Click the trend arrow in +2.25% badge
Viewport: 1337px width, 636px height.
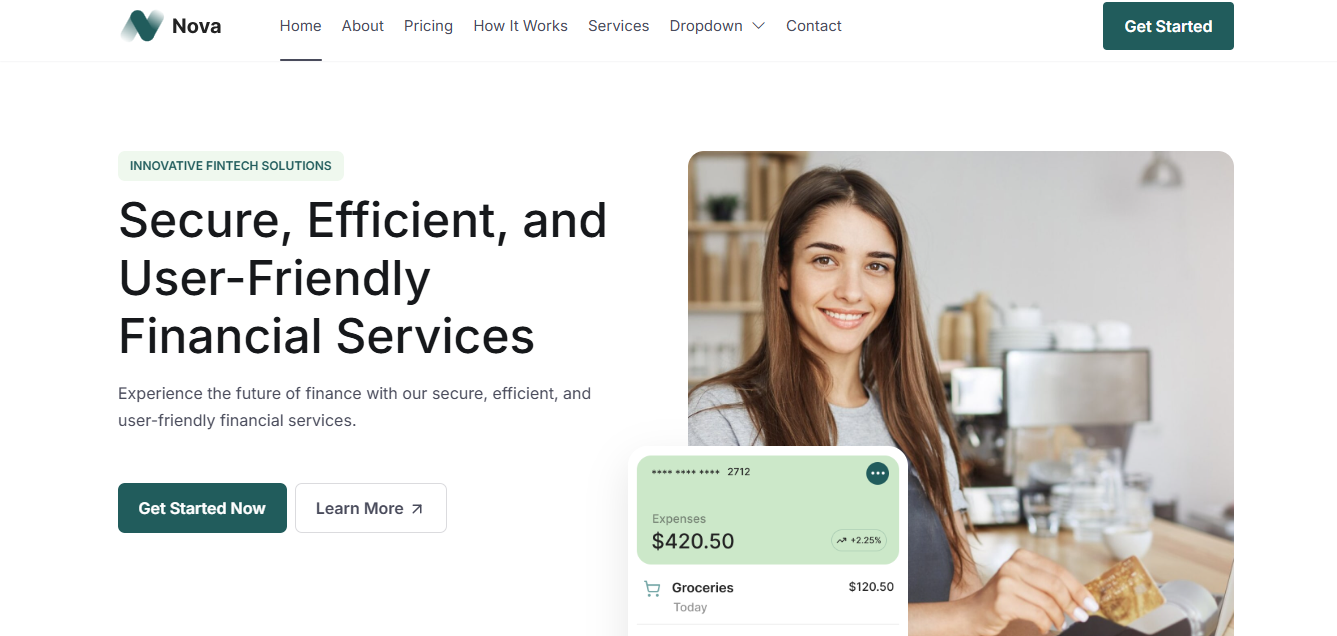click(842, 540)
